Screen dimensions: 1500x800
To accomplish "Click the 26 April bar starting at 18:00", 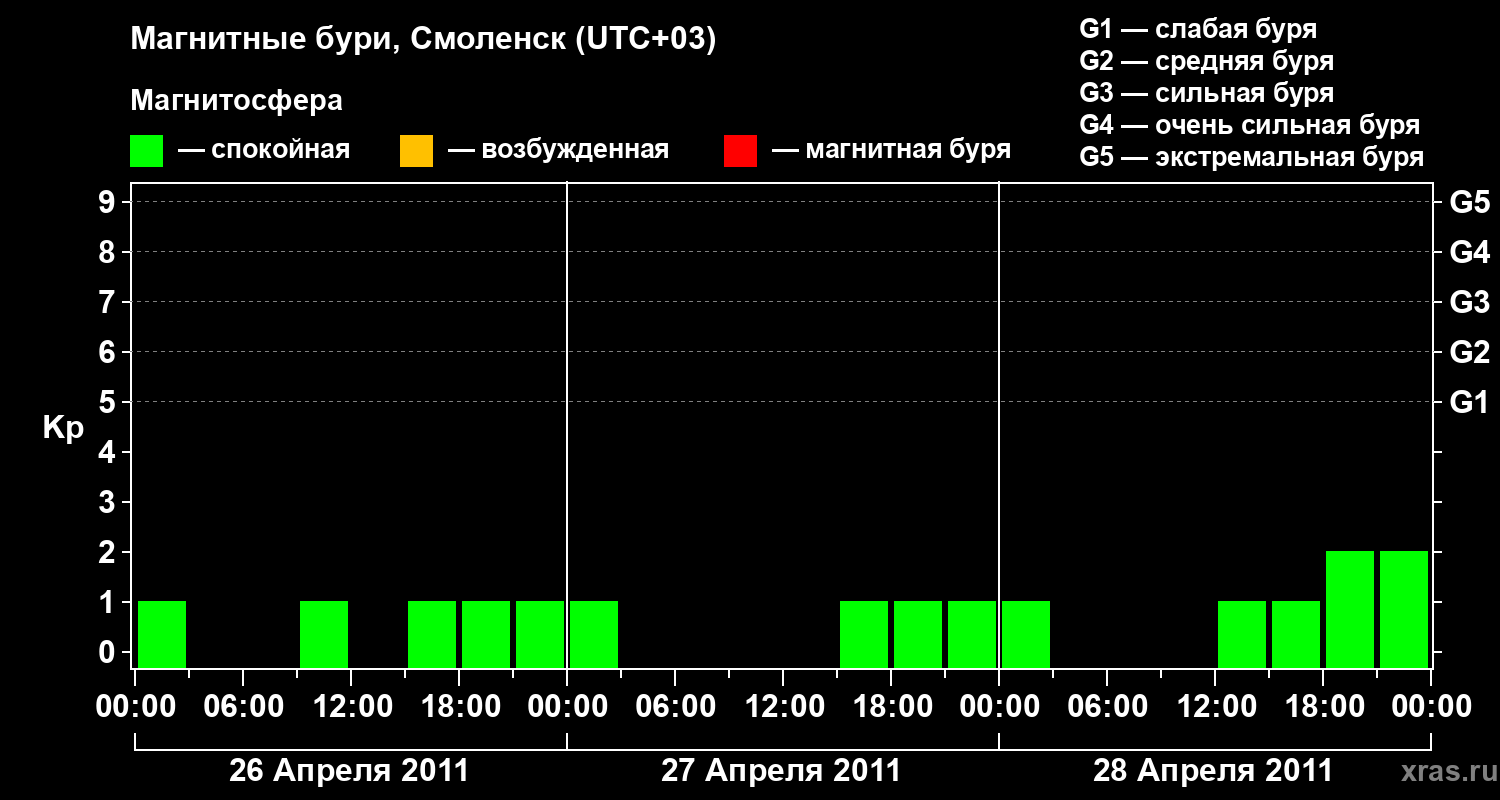I will [486, 634].
